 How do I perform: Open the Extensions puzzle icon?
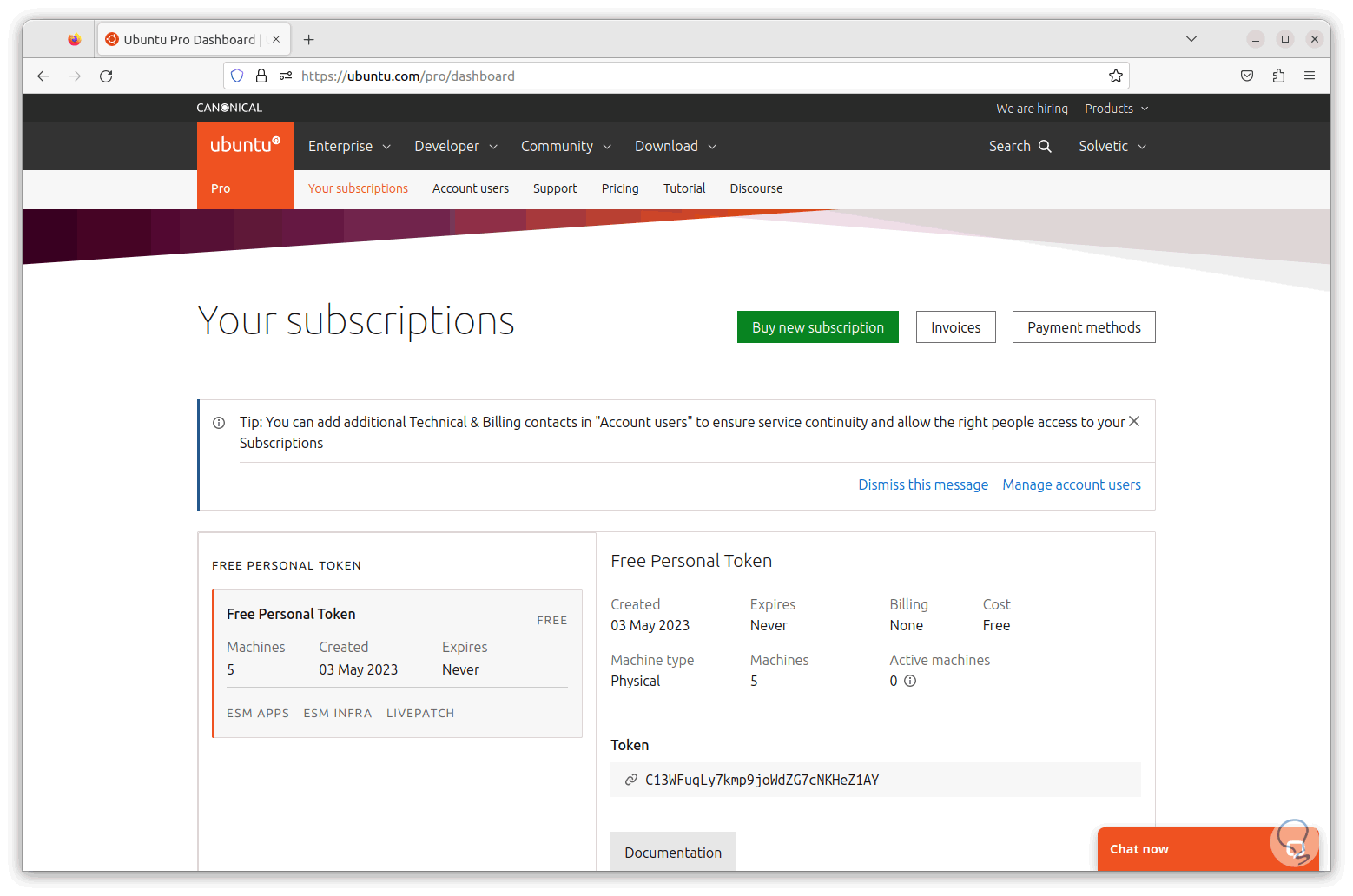(x=1278, y=76)
